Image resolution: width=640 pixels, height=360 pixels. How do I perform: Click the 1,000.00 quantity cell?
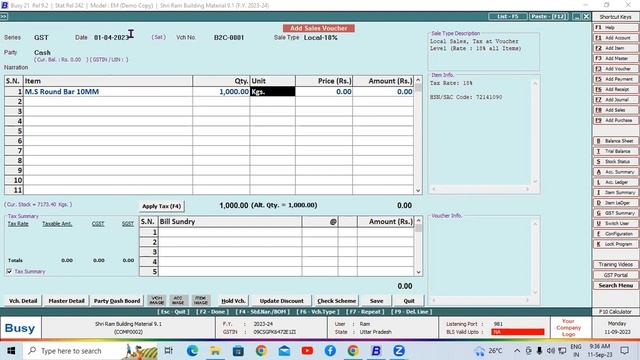point(221,91)
